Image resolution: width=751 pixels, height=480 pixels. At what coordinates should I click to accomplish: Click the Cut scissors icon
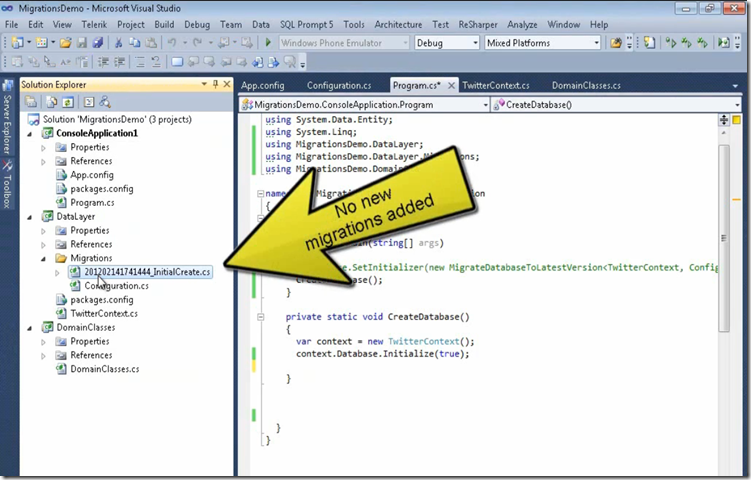(118, 43)
